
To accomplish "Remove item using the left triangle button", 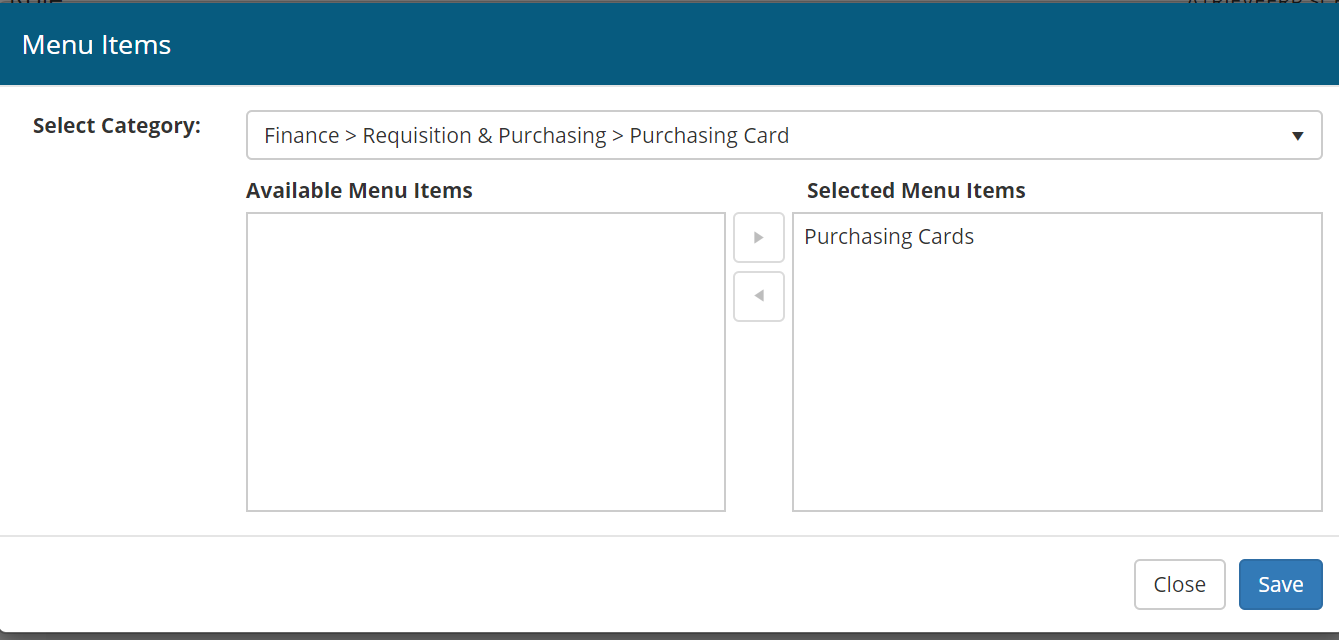I will tap(758, 296).
